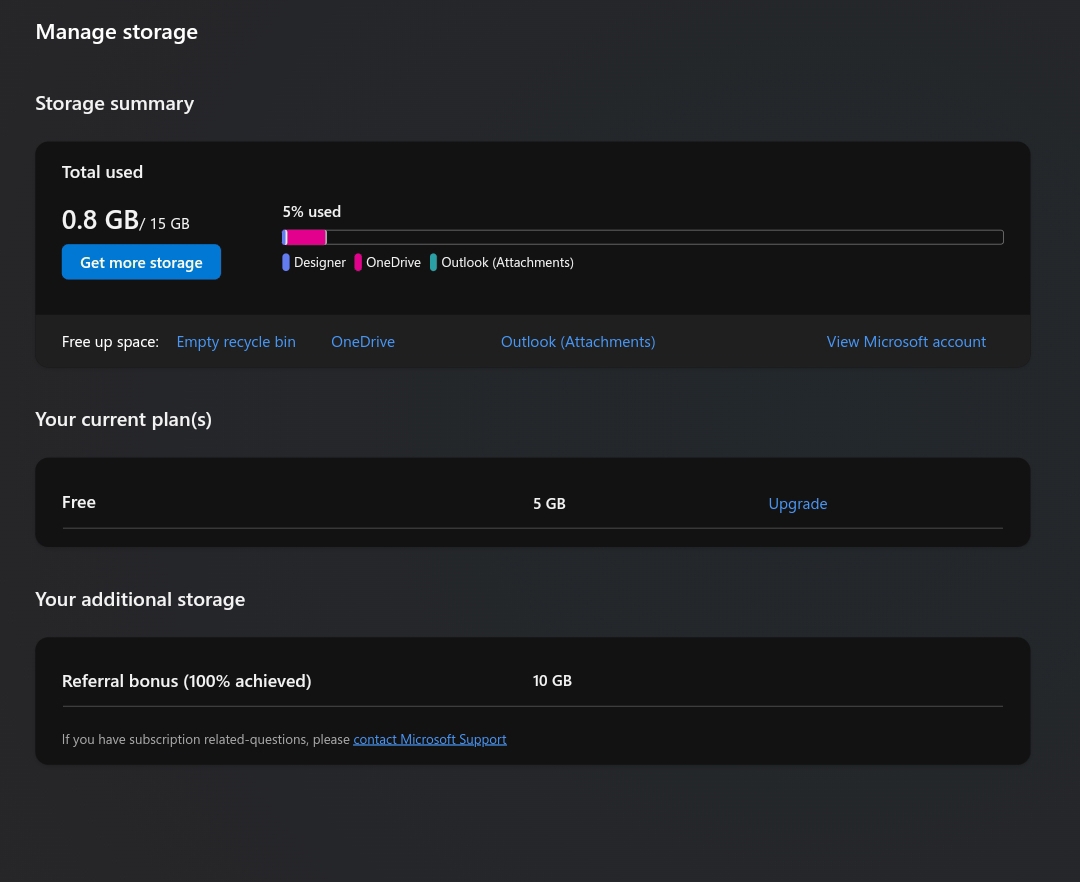Click the pink OneDrive legend indicator
The height and width of the screenshot is (882, 1080).
(x=358, y=261)
